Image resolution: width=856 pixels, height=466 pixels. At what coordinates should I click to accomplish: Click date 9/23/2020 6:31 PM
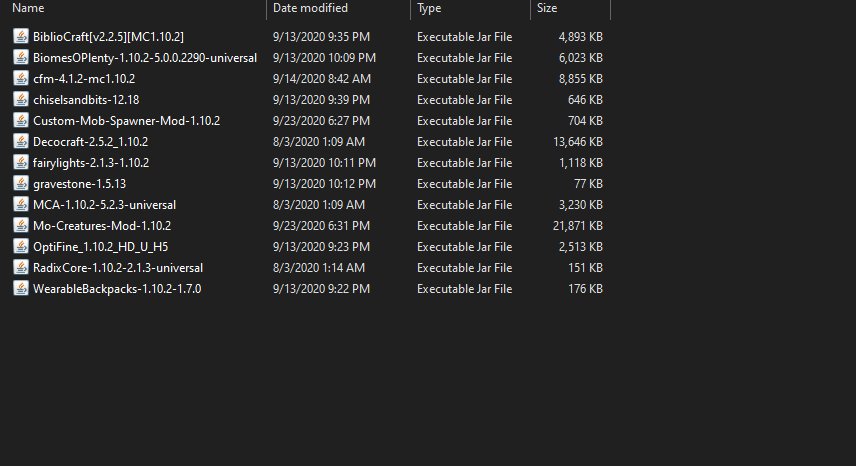322,226
